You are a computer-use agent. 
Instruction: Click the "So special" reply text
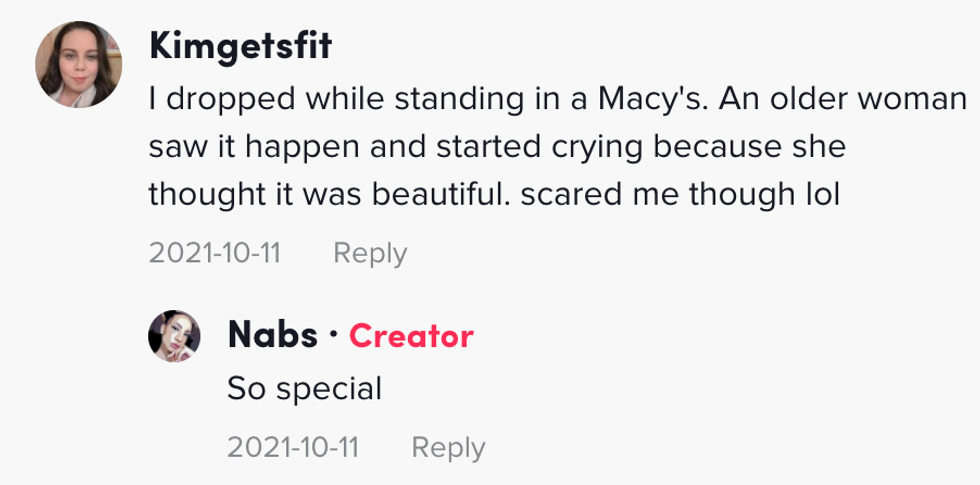click(x=305, y=388)
